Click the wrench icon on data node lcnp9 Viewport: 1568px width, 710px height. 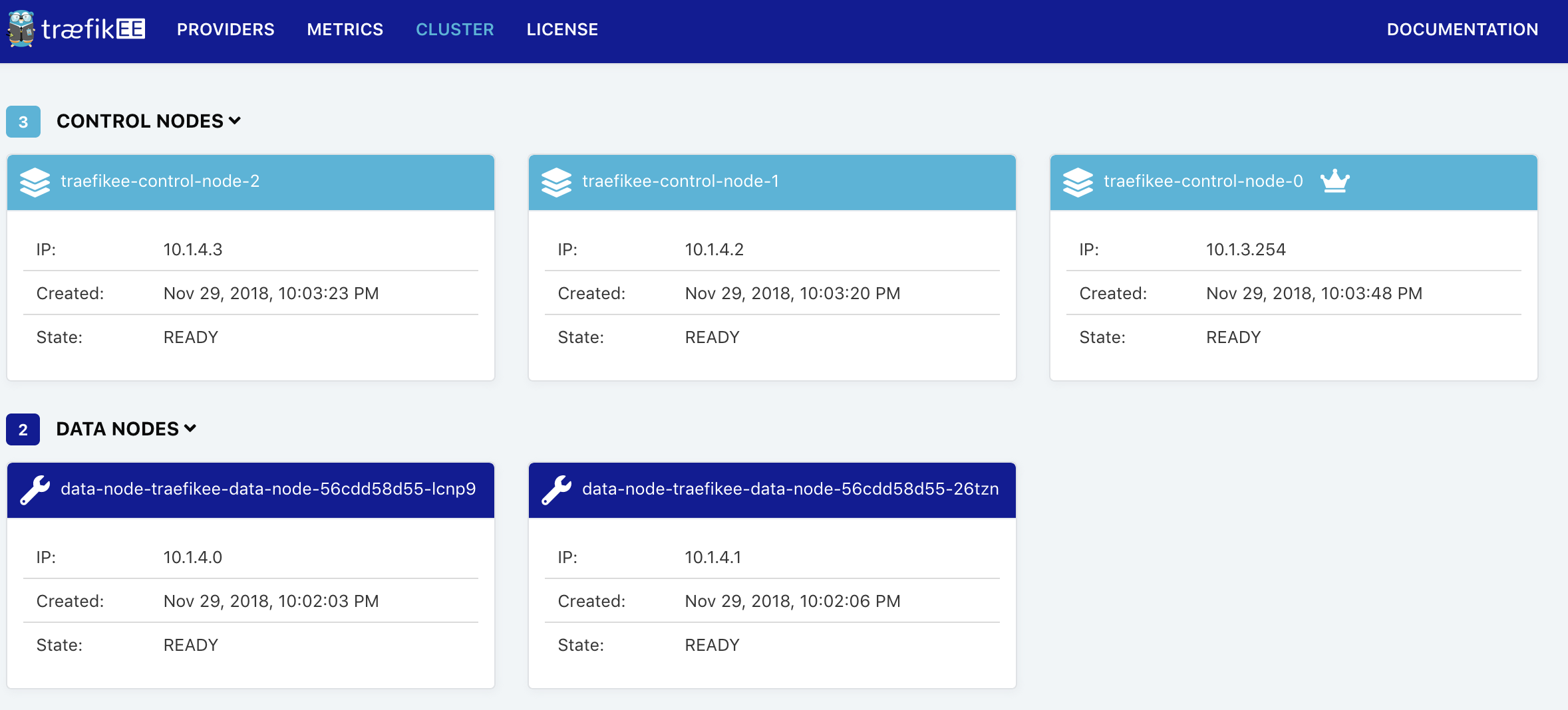pyautogui.click(x=35, y=490)
